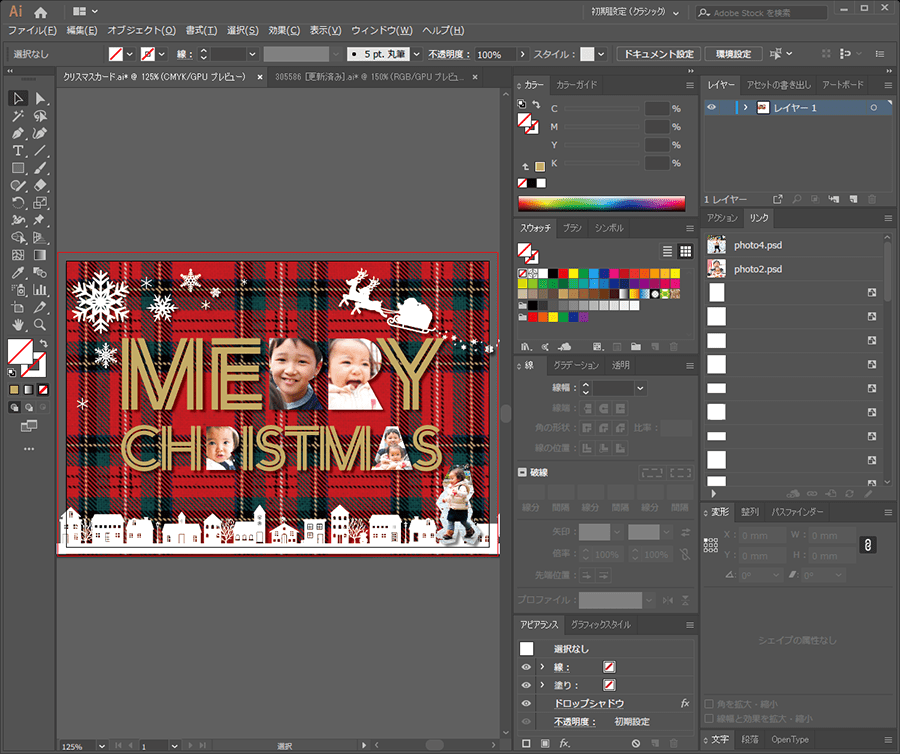
Task: Switch to the アートボード tab
Action: click(x=842, y=85)
